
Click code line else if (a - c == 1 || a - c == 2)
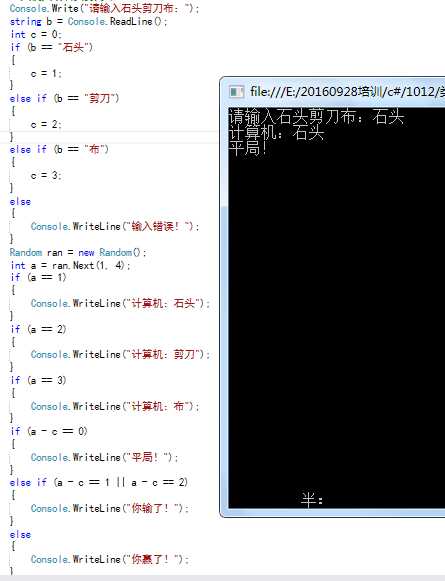click(x=99, y=482)
